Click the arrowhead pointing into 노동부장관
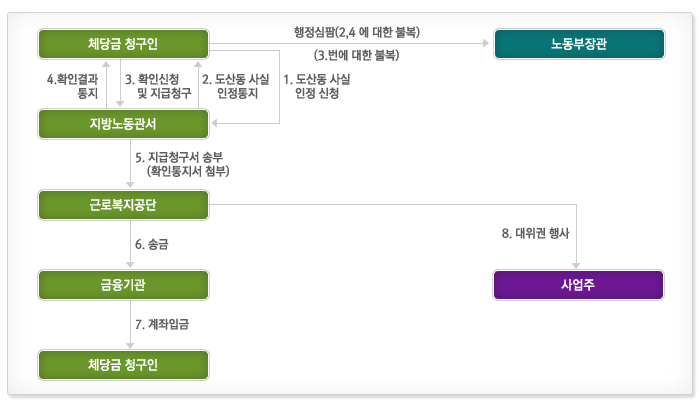Viewport: 700px width, 410px height. 487,44
